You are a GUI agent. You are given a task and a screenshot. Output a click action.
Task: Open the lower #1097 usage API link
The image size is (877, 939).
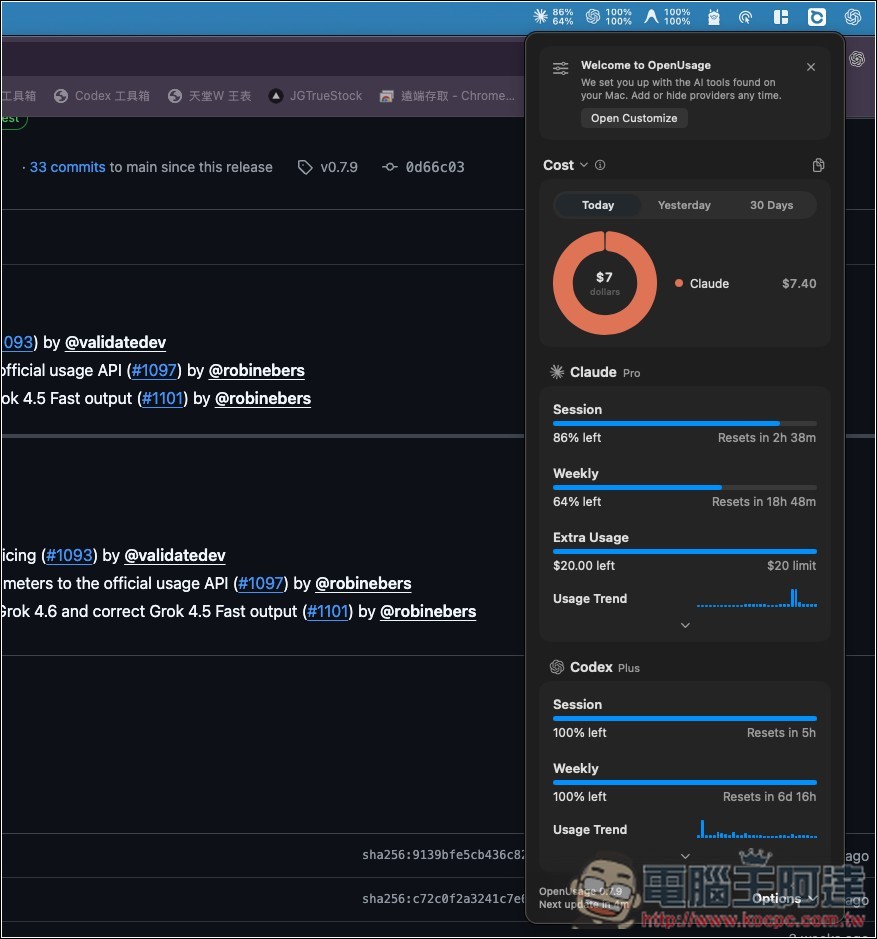coord(261,584)
